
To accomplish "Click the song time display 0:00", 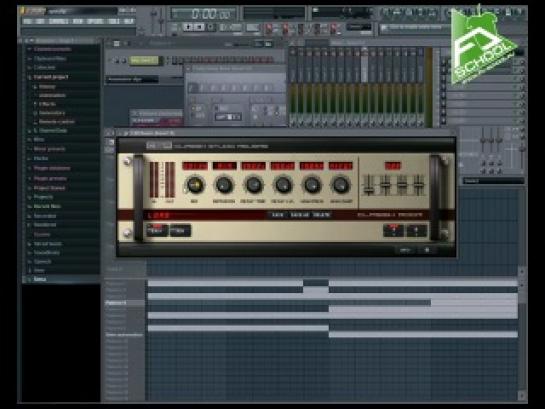I will click(203, 14).
